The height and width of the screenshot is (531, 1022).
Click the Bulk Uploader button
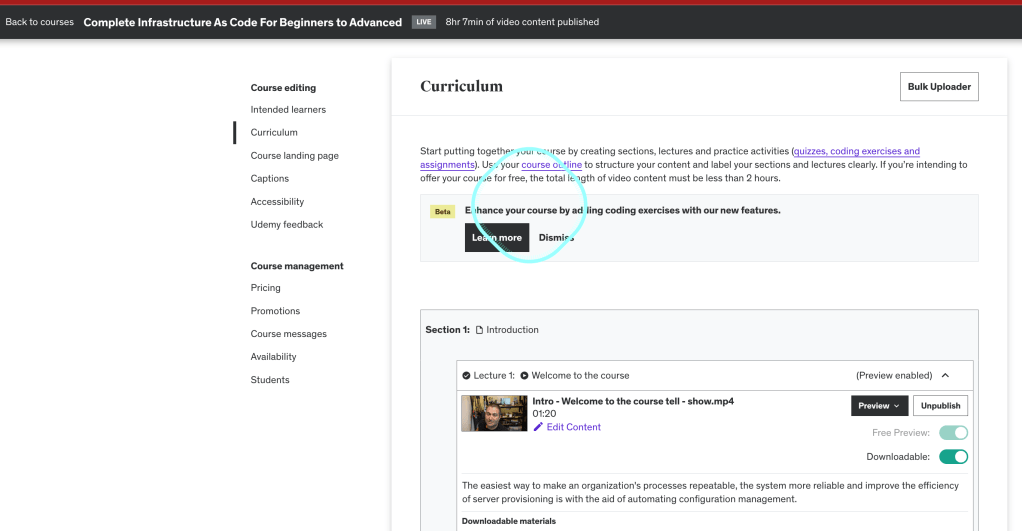click(x=939, y=87)
